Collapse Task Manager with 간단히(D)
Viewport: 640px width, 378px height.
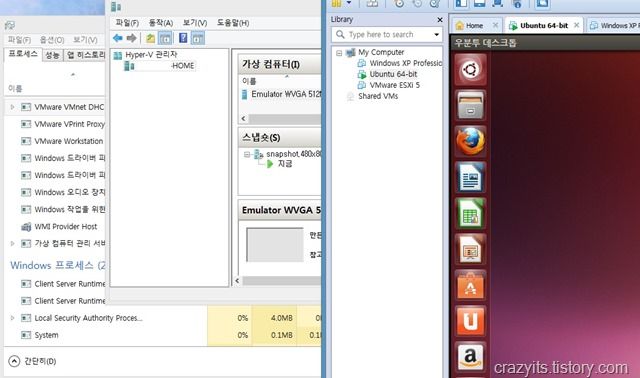[x=33, y=361]
